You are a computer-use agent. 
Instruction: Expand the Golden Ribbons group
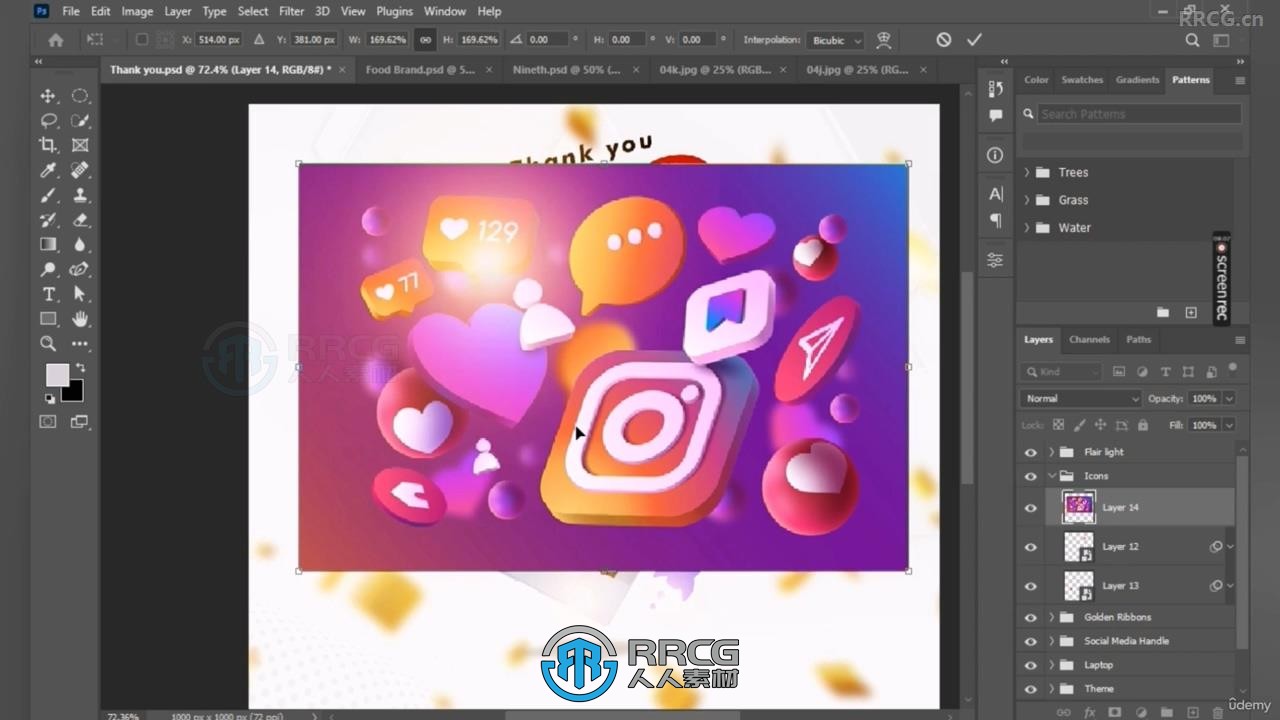(1051, 617)
